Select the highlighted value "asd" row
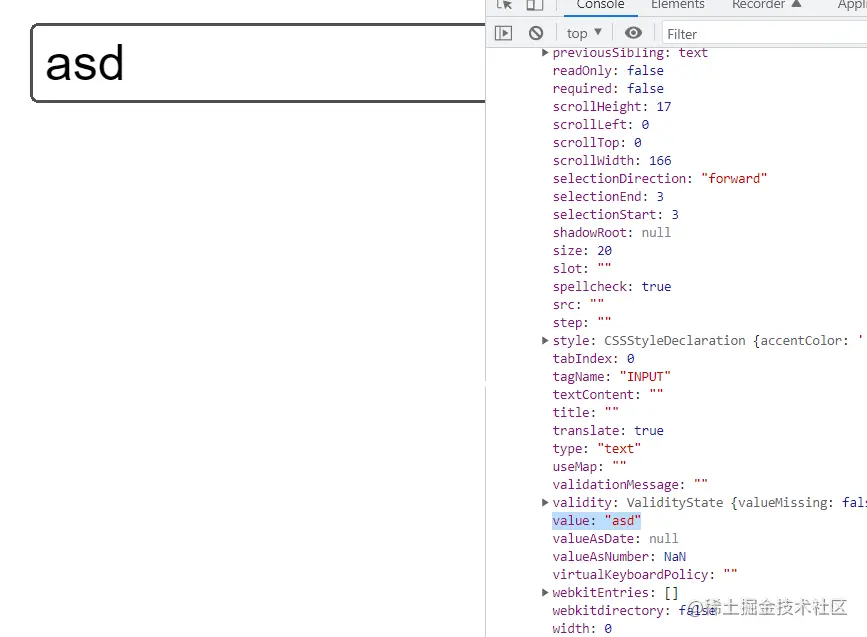867x637 pixels. coord(597,521)
